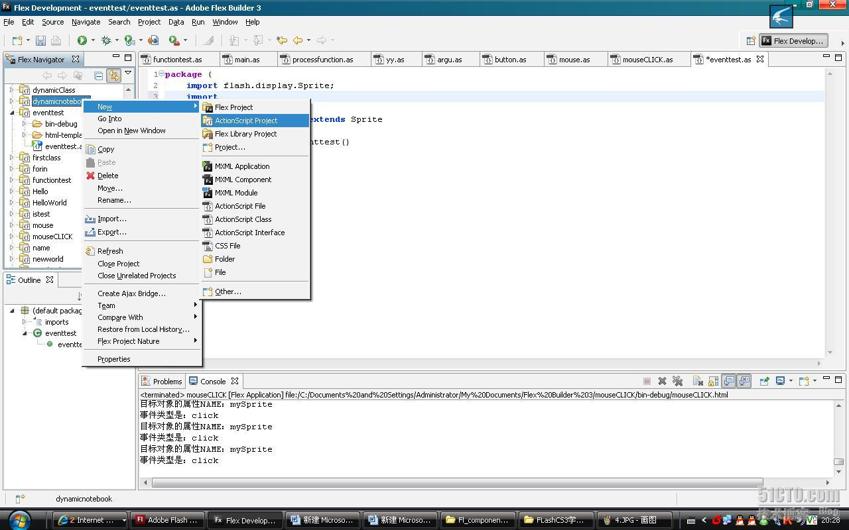This screenshot has height=530, width=849.
Task: Click Delete in the context menu
Action: [141, 175]
